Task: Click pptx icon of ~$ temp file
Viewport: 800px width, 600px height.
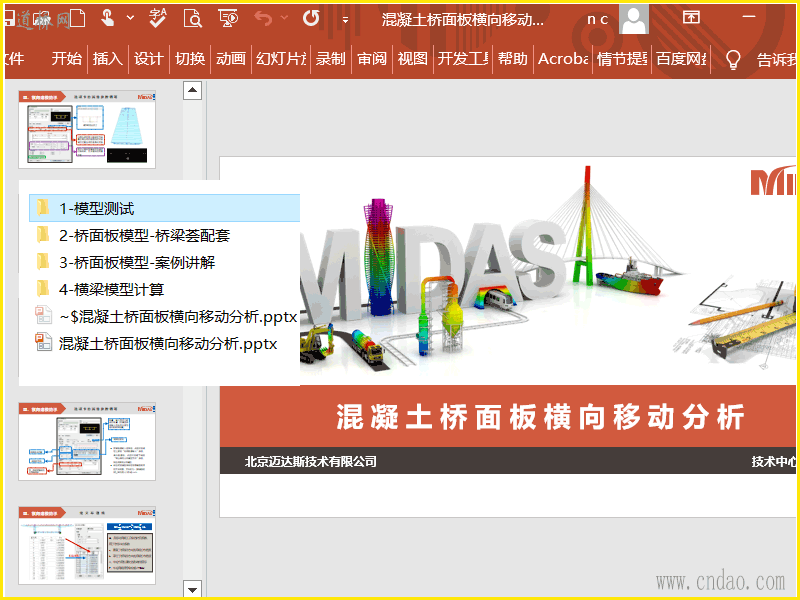Action: click(x=43, y=315)
